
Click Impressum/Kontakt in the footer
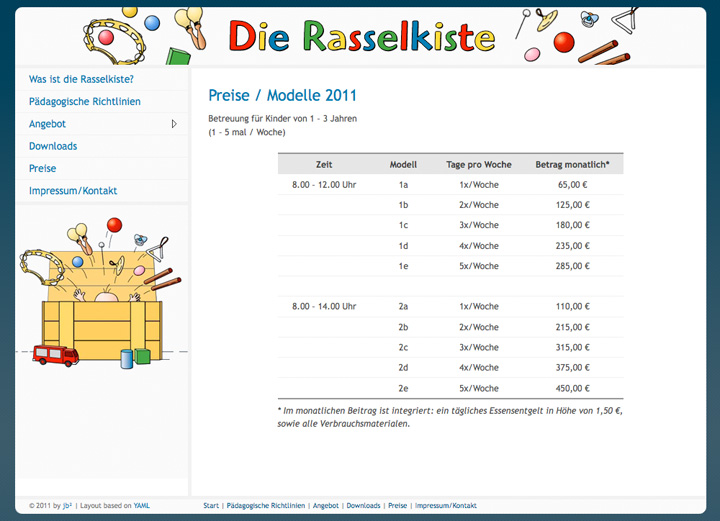pos(445,505)
